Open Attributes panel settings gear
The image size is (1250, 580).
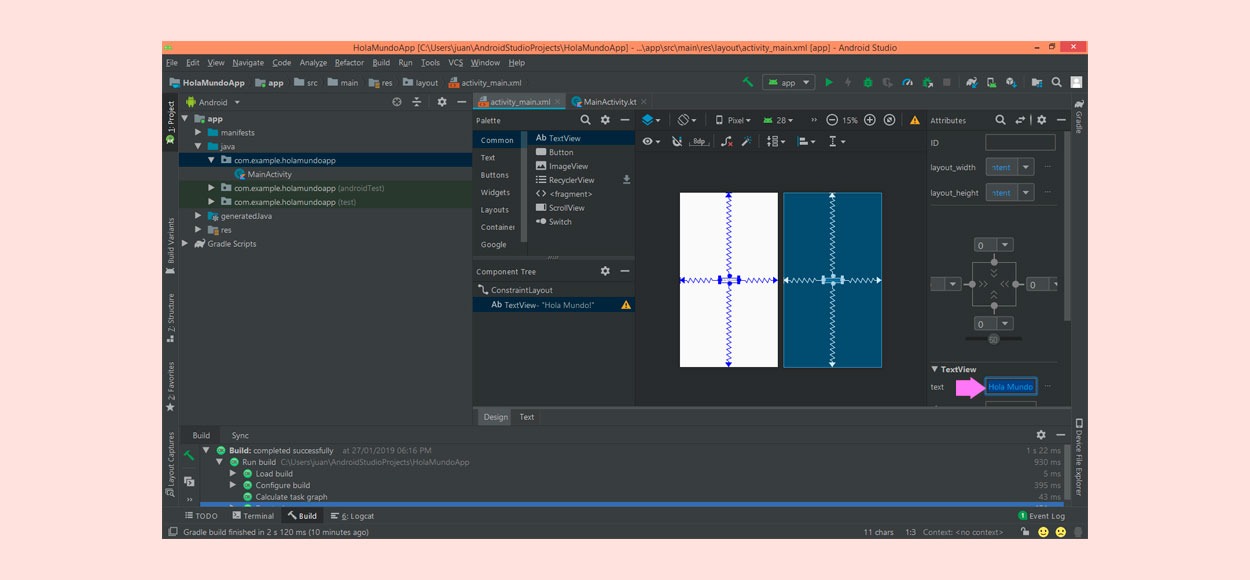click(1041, 120)
